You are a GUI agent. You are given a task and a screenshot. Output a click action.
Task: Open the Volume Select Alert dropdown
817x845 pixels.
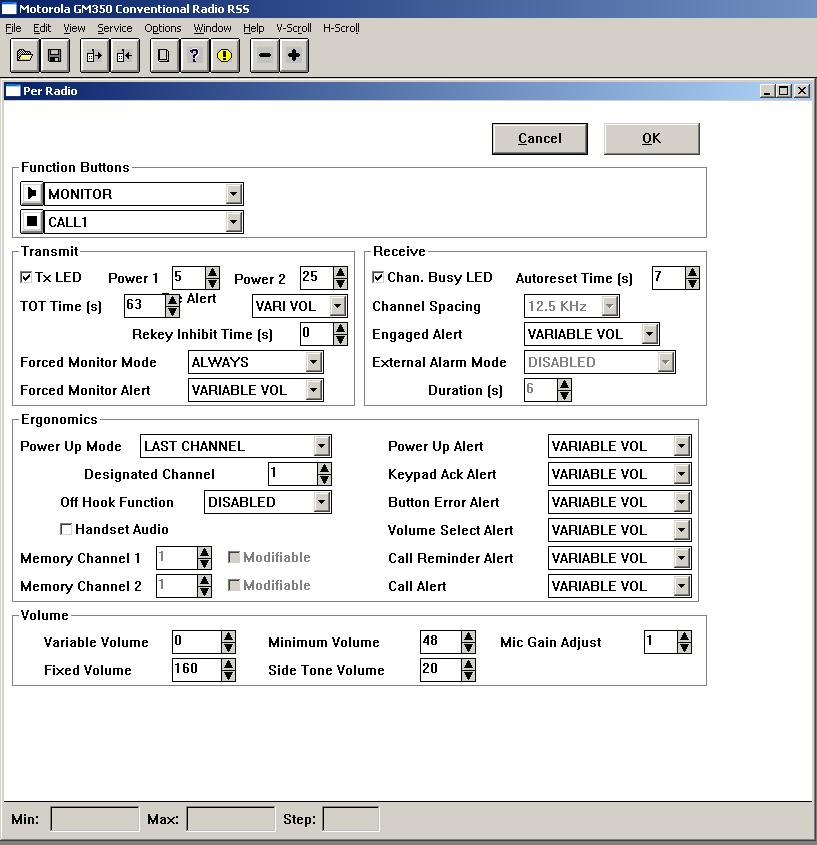click(x=682, y=530)
